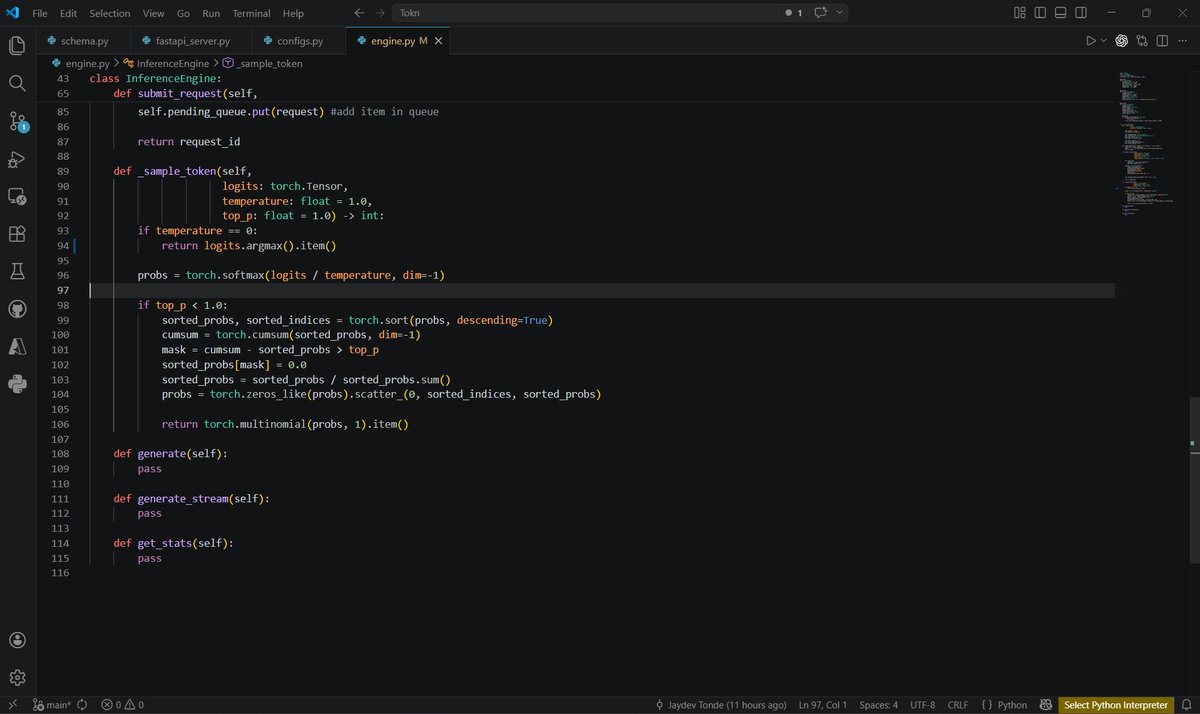Screen dimensions: 1200x714
Task: Open the Selection menu
Action: (110, 14)
